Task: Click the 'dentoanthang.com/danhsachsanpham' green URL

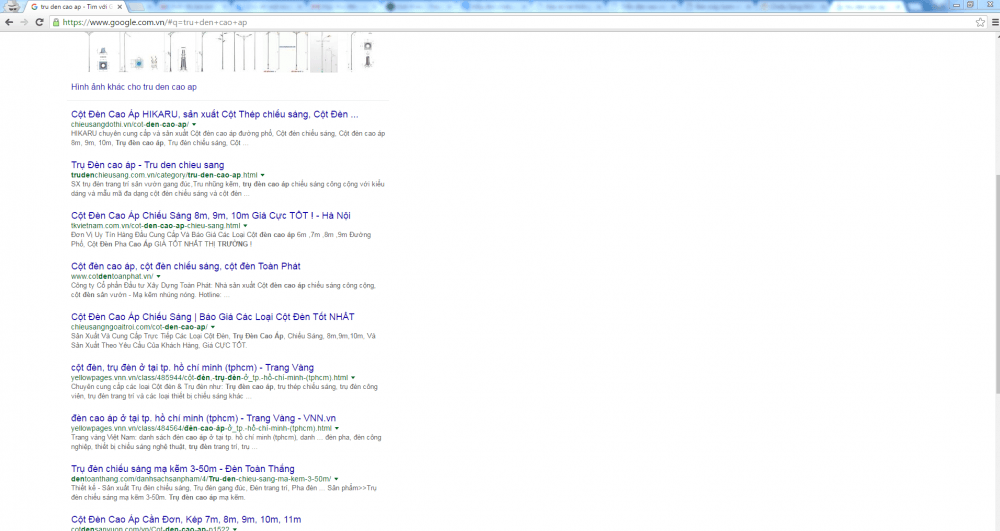Action: (201, 479)
